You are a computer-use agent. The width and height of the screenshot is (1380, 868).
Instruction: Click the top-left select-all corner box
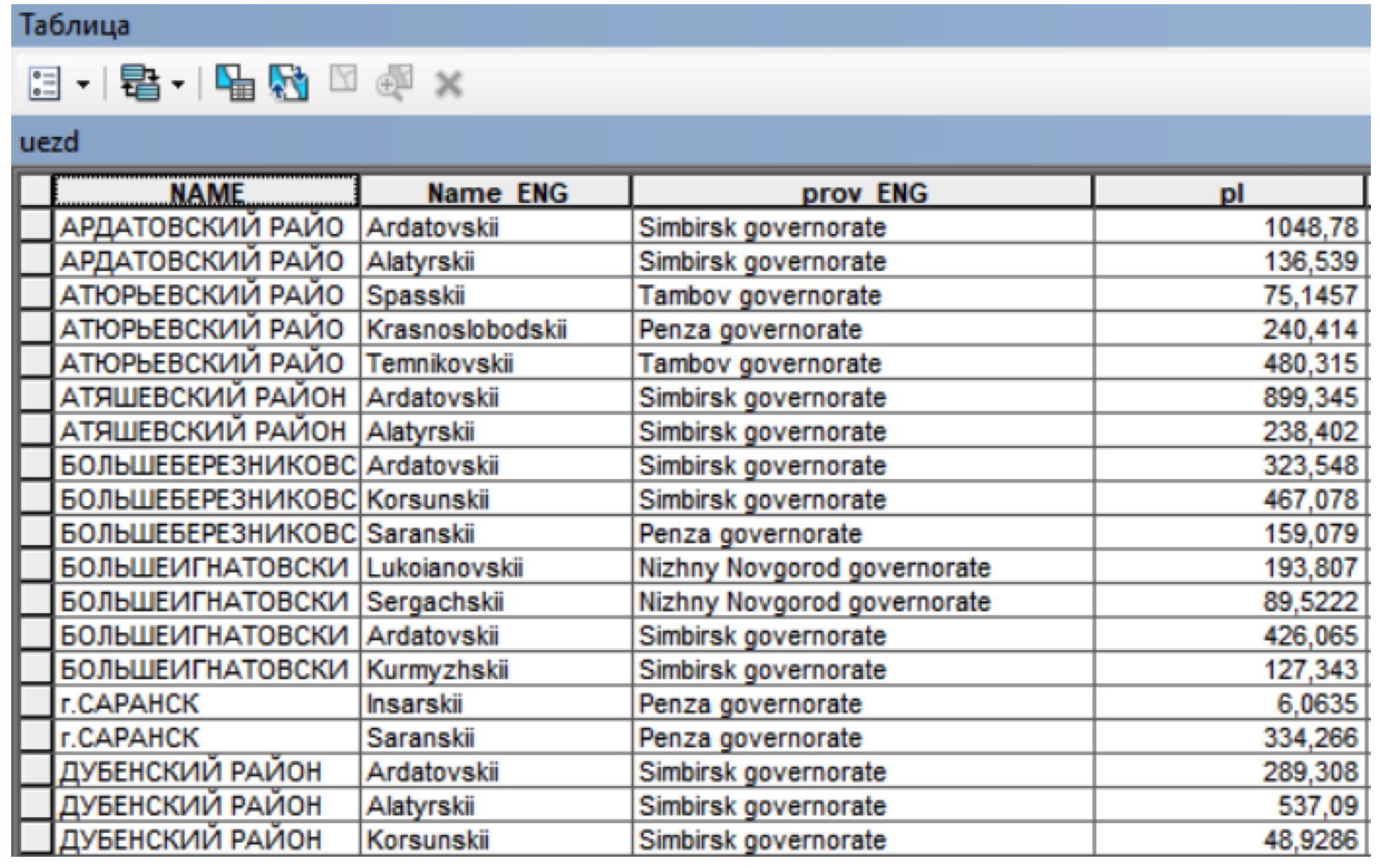[35, 192]
